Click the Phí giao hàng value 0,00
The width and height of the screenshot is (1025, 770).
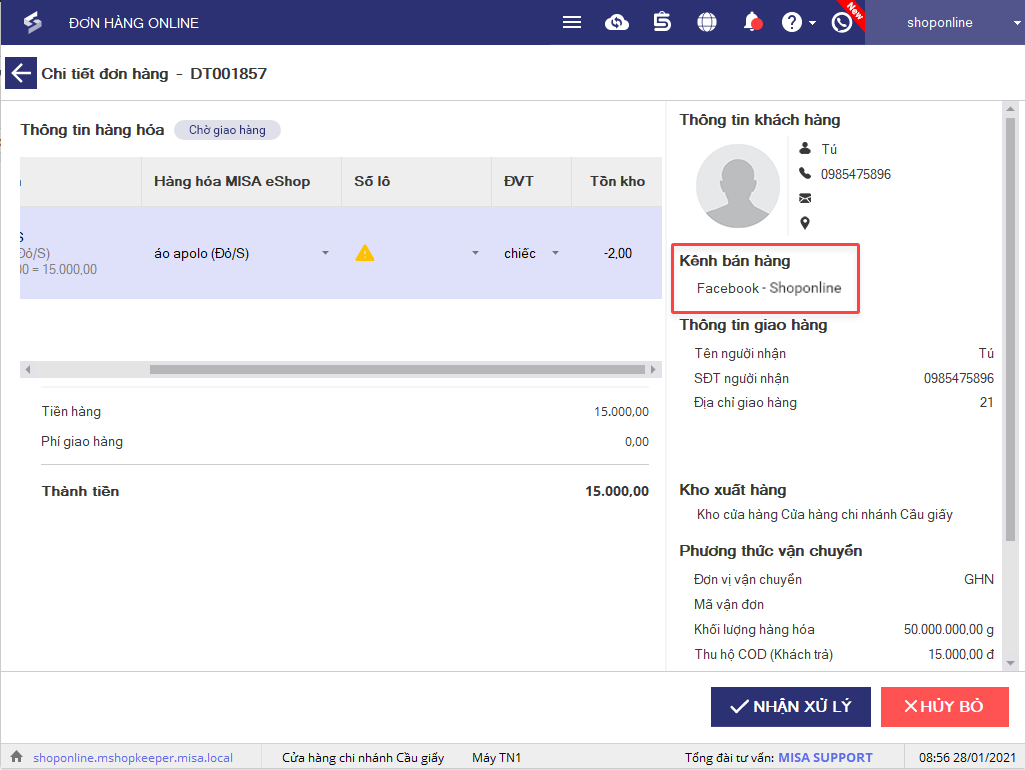pos(636,442)
